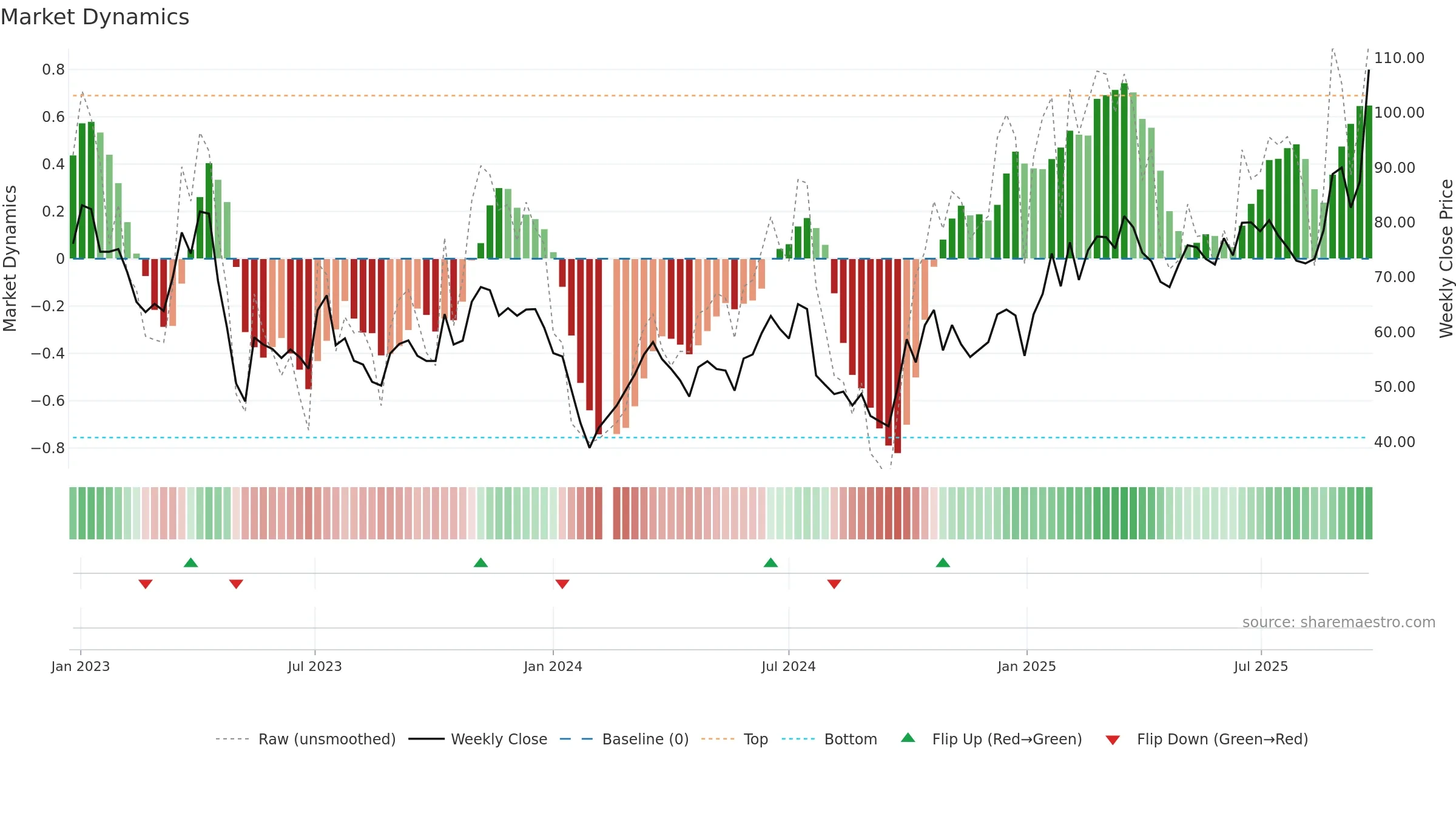This screenshot has height=819, width=1456.
Task: Click the 80.00 price tick label
Action: click(1395, 223)
